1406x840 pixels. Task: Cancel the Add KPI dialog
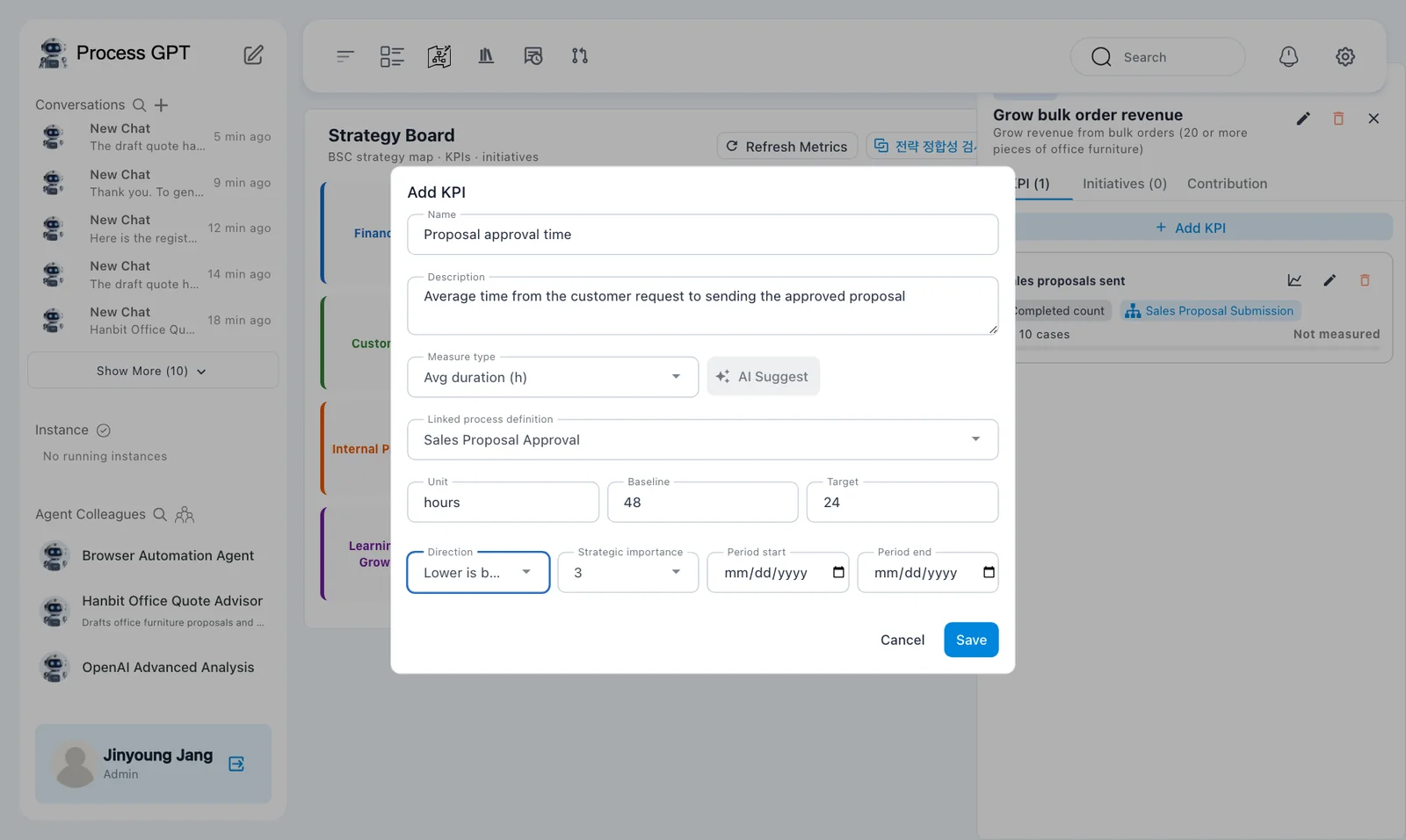pyautogui.click(x=902, y=640)
